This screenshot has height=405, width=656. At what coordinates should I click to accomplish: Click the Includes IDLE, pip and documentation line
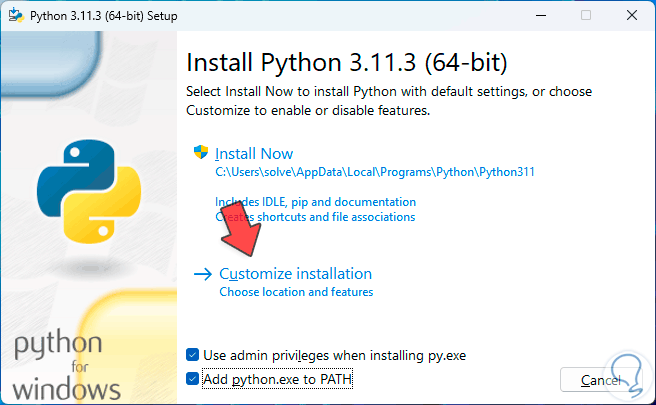coord(315,202)
